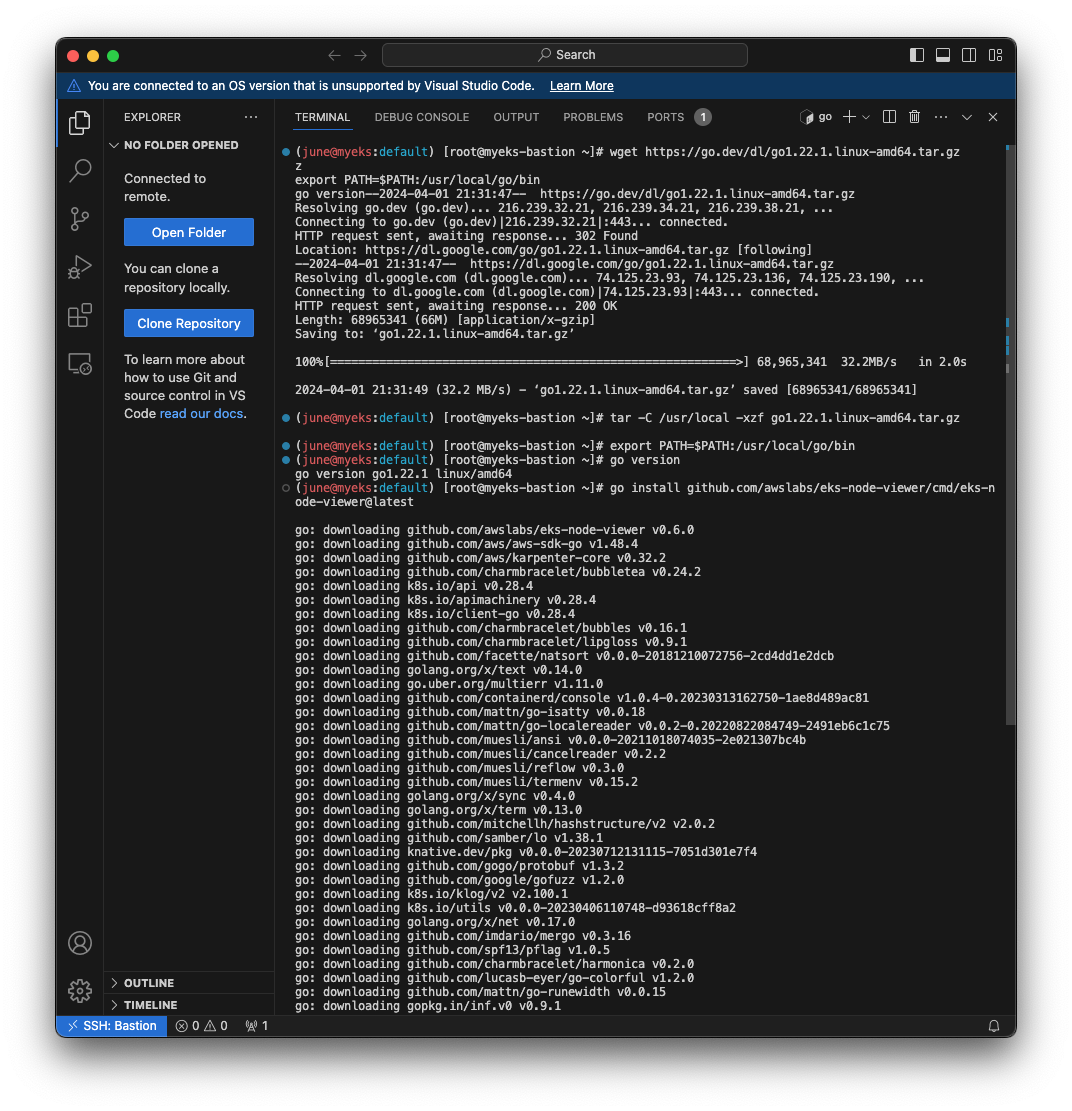This screenshot has width=1072, height=1111.
Task: Click the 'Connected to remote.' text
Action: click(x=165, y=188)
